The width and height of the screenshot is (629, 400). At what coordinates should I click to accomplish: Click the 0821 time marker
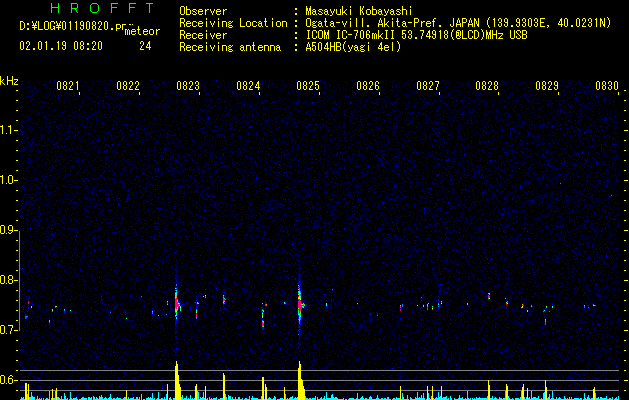click(67, 86)
